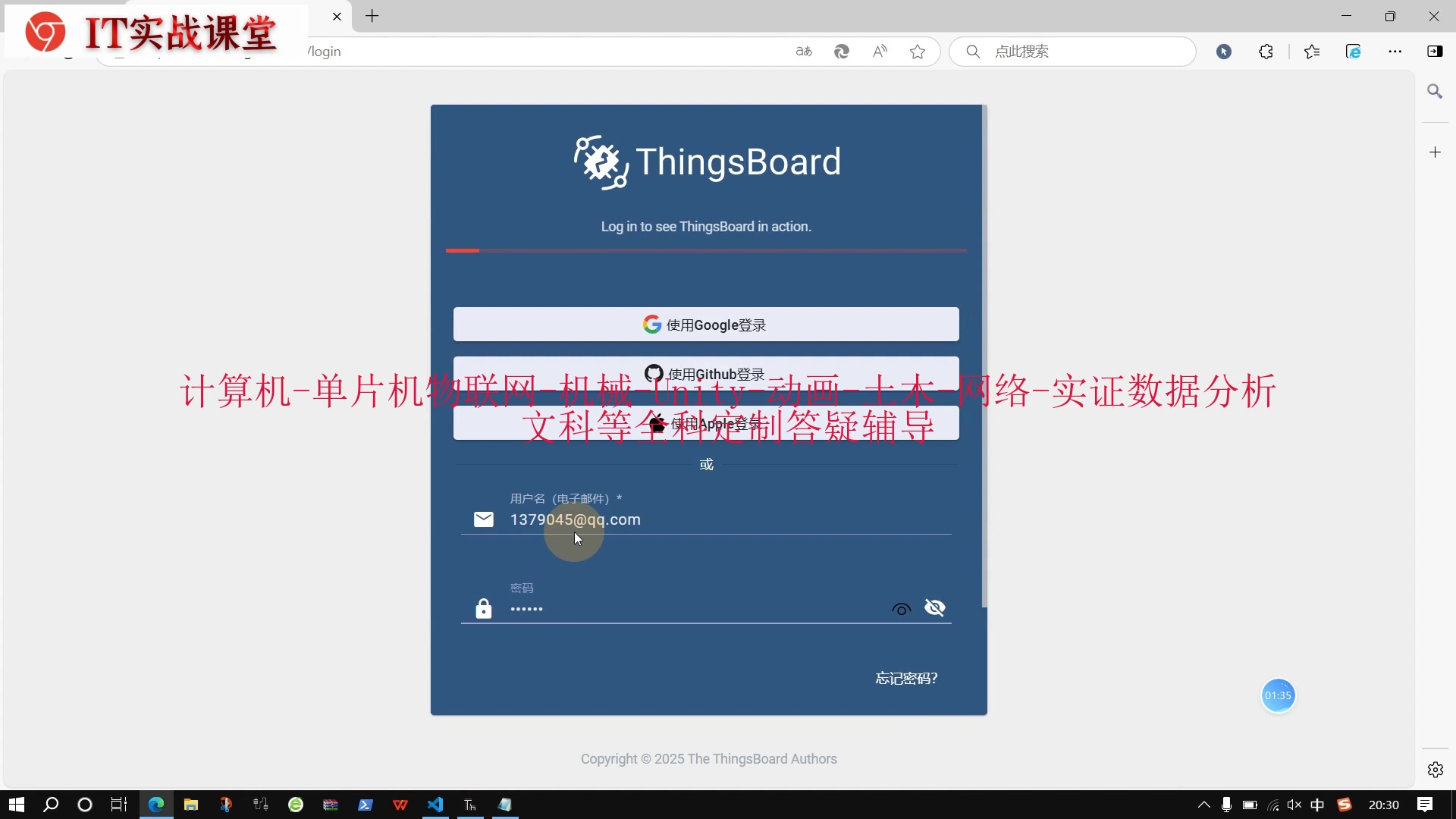The width and height of the screenshot is (1456, 819).
Task: Add page to favorites with star icon
Action: coord(918,52)
